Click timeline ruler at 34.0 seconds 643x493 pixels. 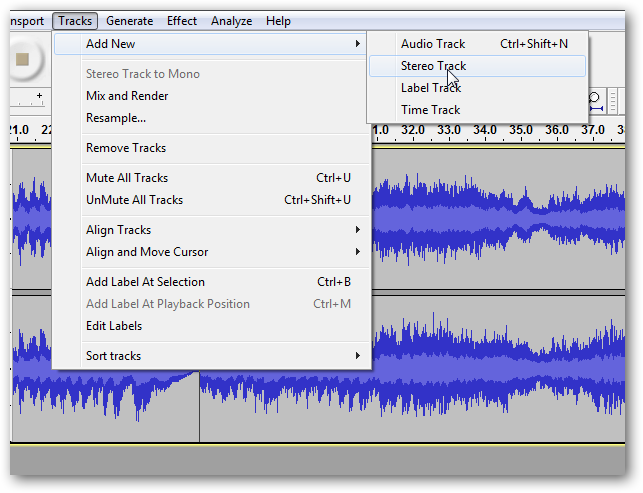click(x=485, y=130)
